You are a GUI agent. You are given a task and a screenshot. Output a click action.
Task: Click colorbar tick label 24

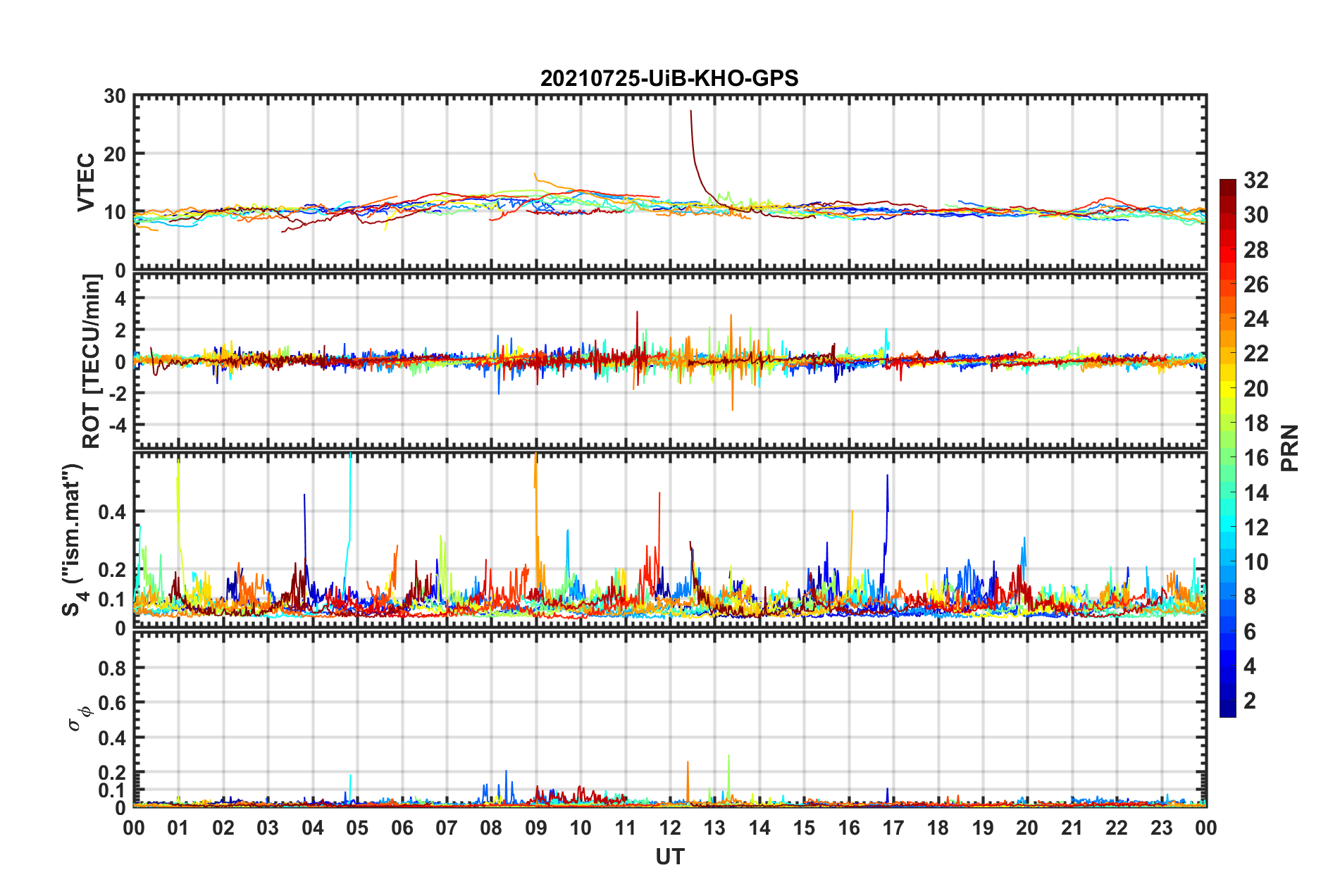pyautogui.click(x=1256, y=319)
